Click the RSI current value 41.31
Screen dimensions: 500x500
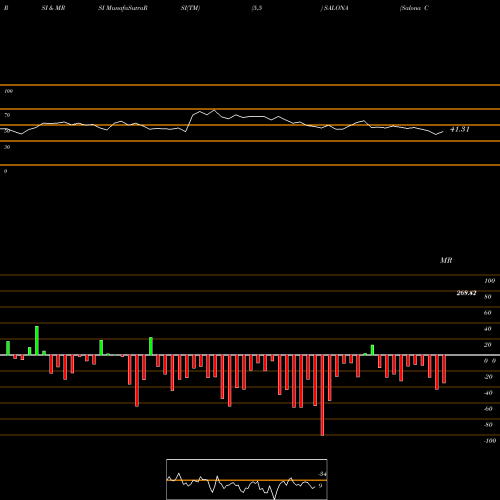pyautogui.click(x=460, y=129)
